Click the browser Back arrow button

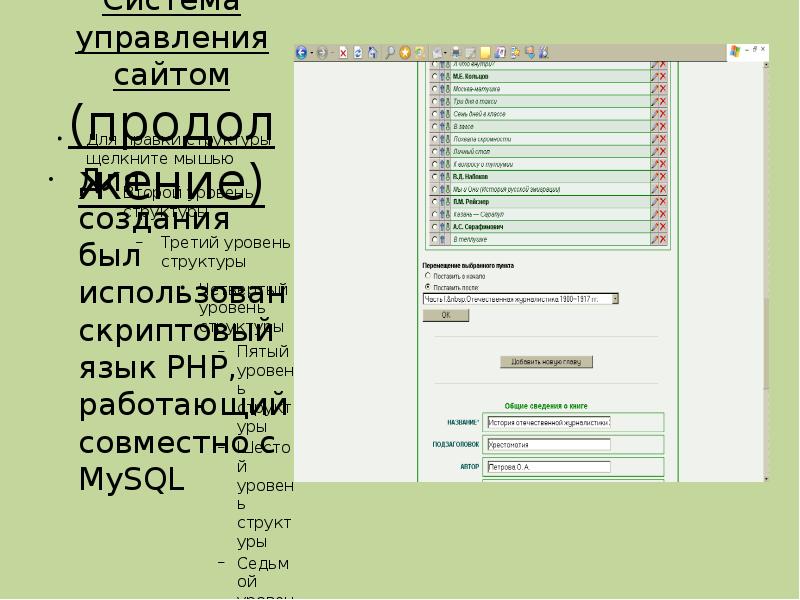point(301,52)
